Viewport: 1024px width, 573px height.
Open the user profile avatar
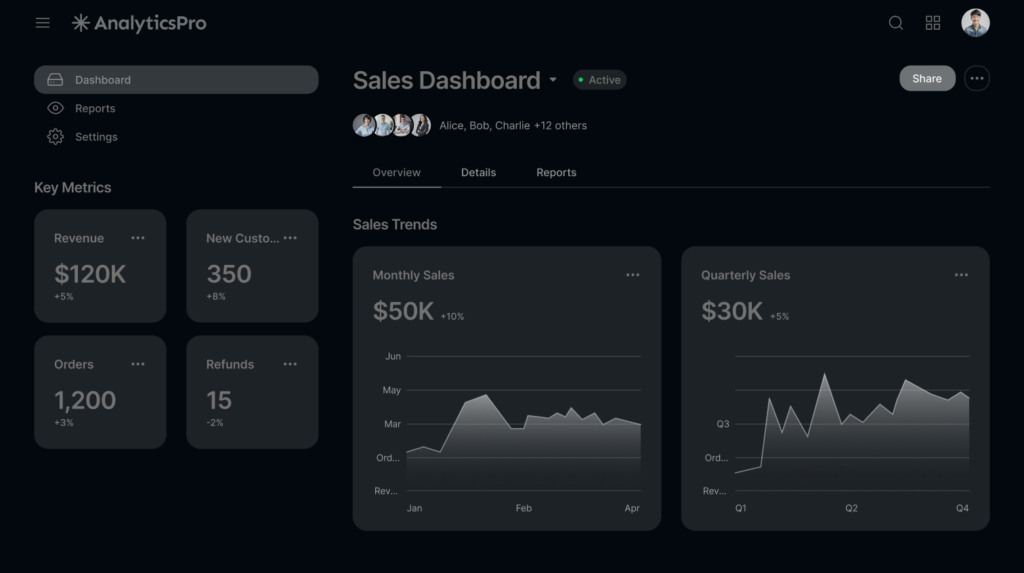pos(975,23)
